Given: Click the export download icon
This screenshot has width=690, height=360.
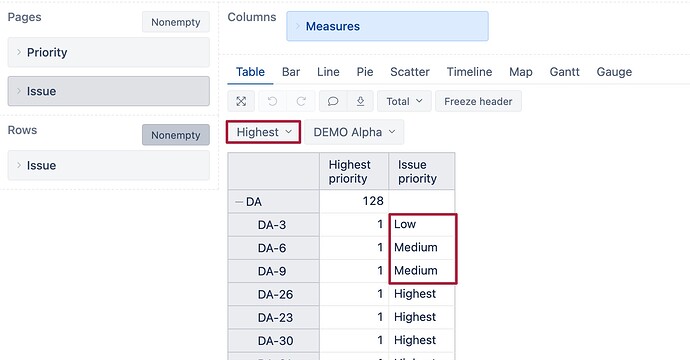Looking at the screenshot, I should tap(360, 101).
